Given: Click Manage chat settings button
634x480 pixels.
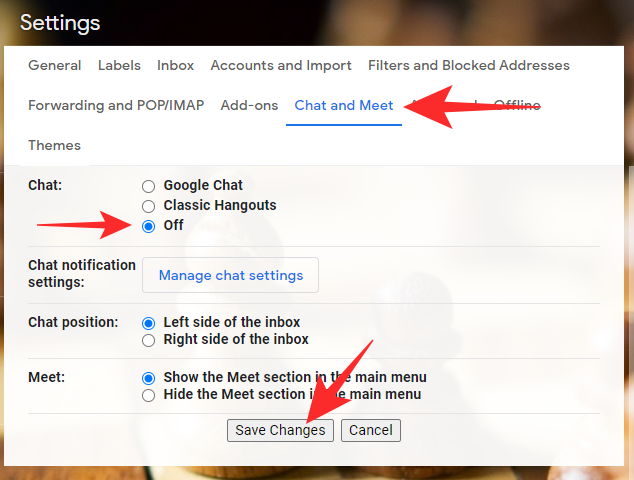Looking at the screenshot, I should click(230, 276).
